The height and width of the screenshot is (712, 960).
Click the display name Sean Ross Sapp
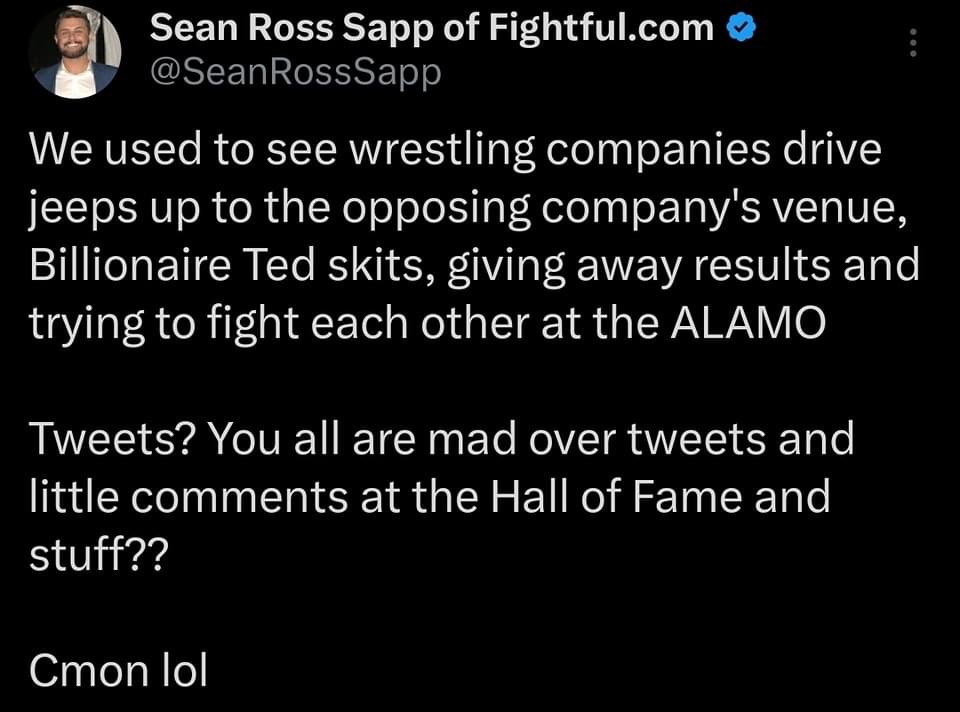(x=291, y=28)
